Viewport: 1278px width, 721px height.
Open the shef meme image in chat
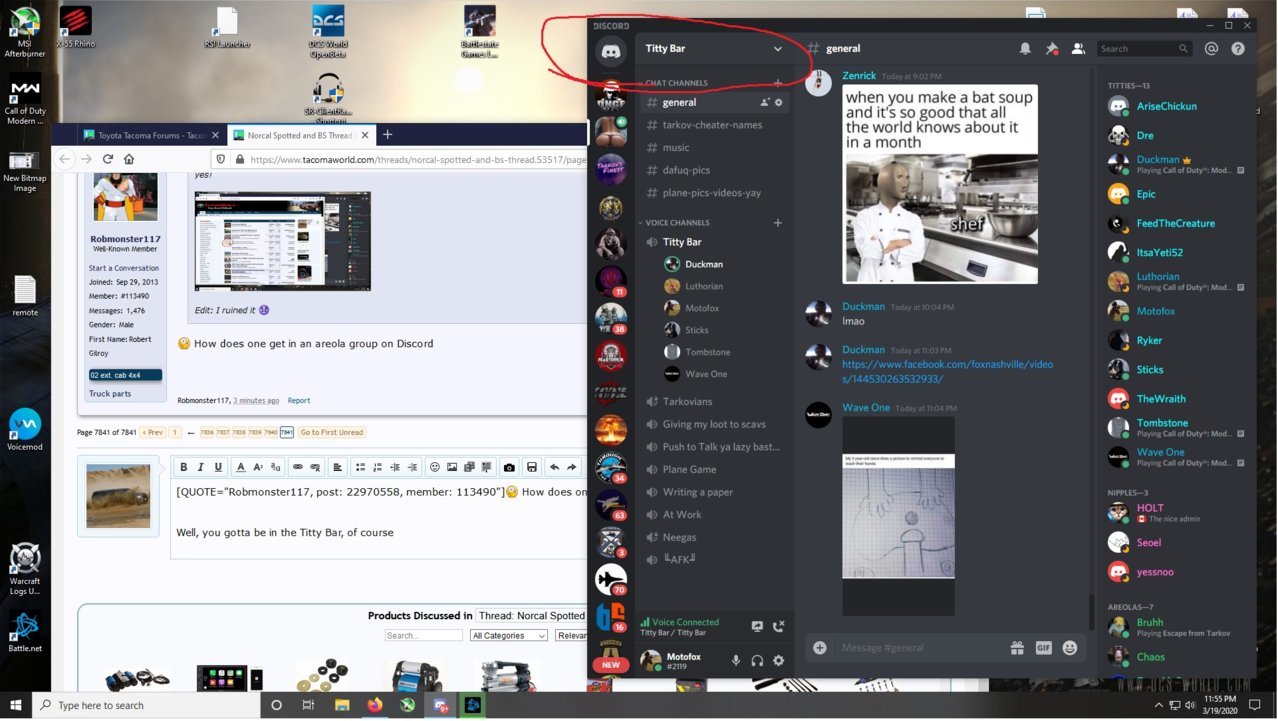point(940,184)
